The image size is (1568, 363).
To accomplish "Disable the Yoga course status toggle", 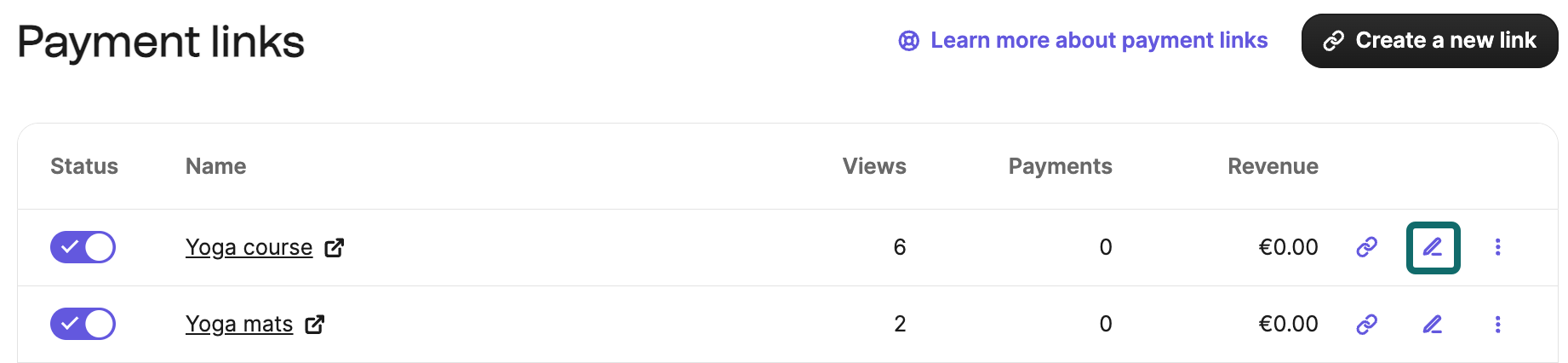I will click(83, 247).
